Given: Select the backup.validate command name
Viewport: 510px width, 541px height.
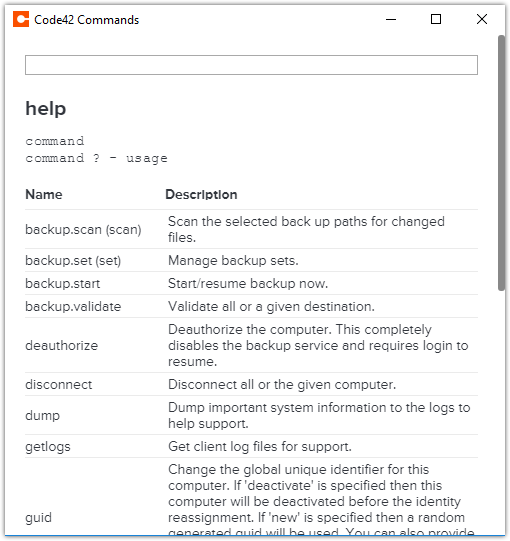Looking at the screenshot, I should [x=73, y=307].
